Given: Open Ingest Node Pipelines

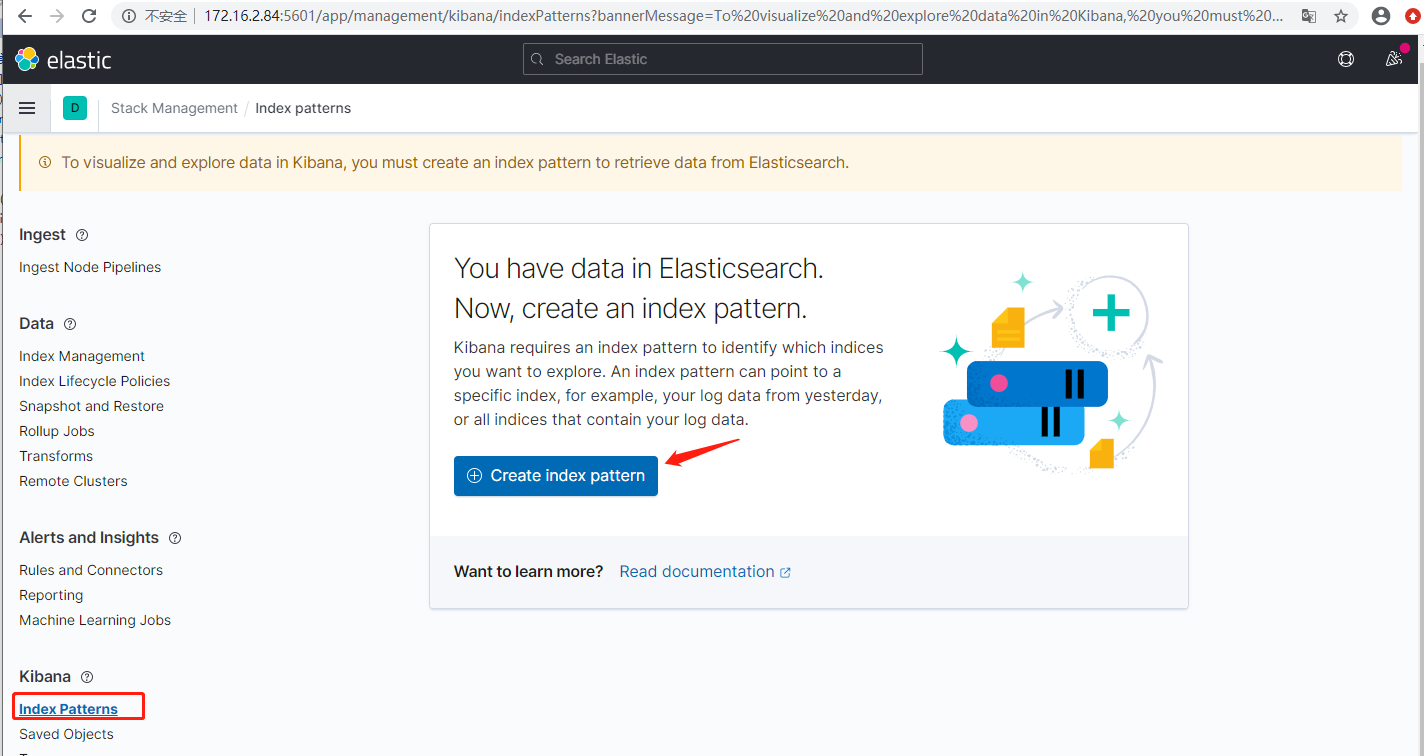Looking at the screenshot, I should 90,267.
